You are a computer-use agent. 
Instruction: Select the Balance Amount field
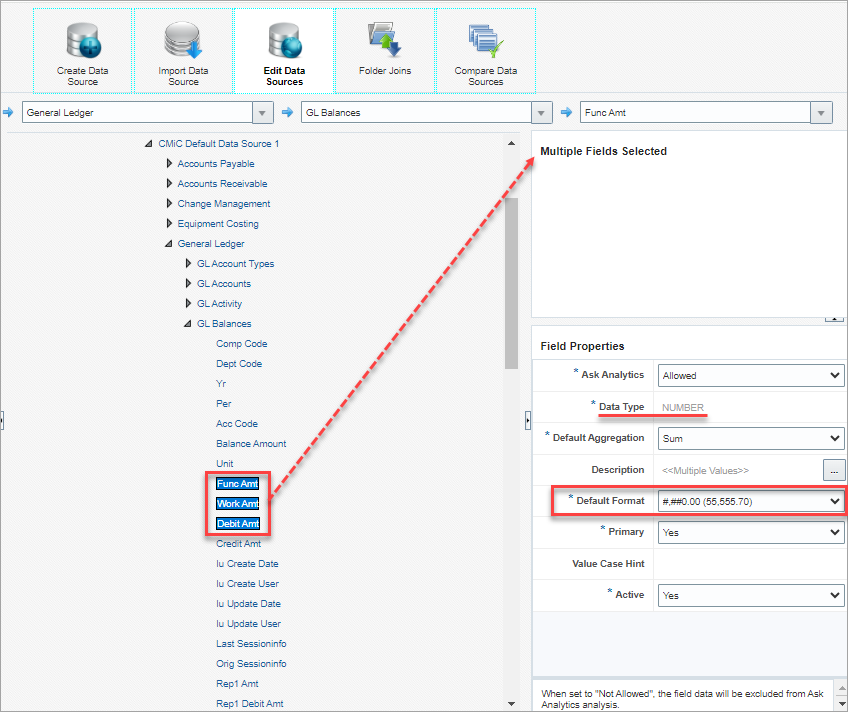(x=251, y=444)
